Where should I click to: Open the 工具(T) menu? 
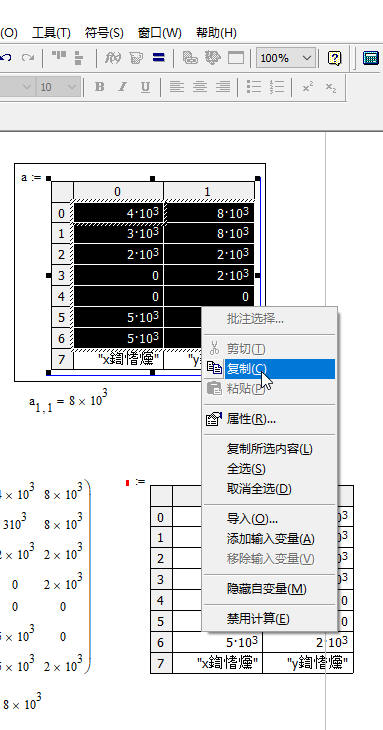(x=51, y=33)
